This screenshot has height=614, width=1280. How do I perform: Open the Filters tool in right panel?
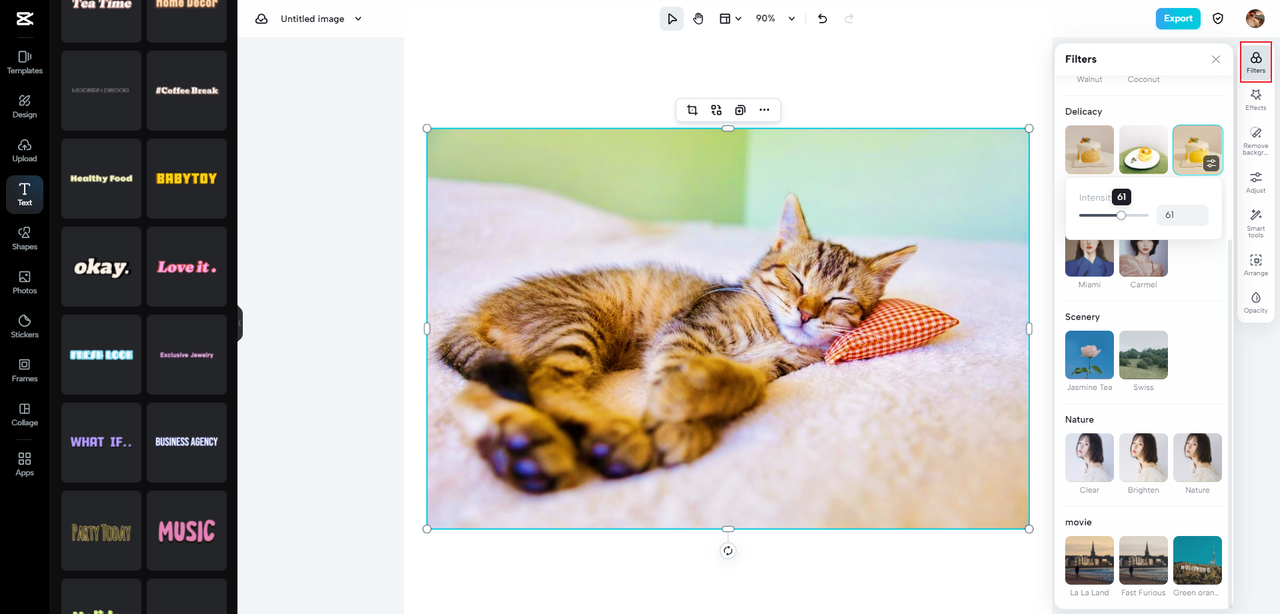(x=1256, y=62)
